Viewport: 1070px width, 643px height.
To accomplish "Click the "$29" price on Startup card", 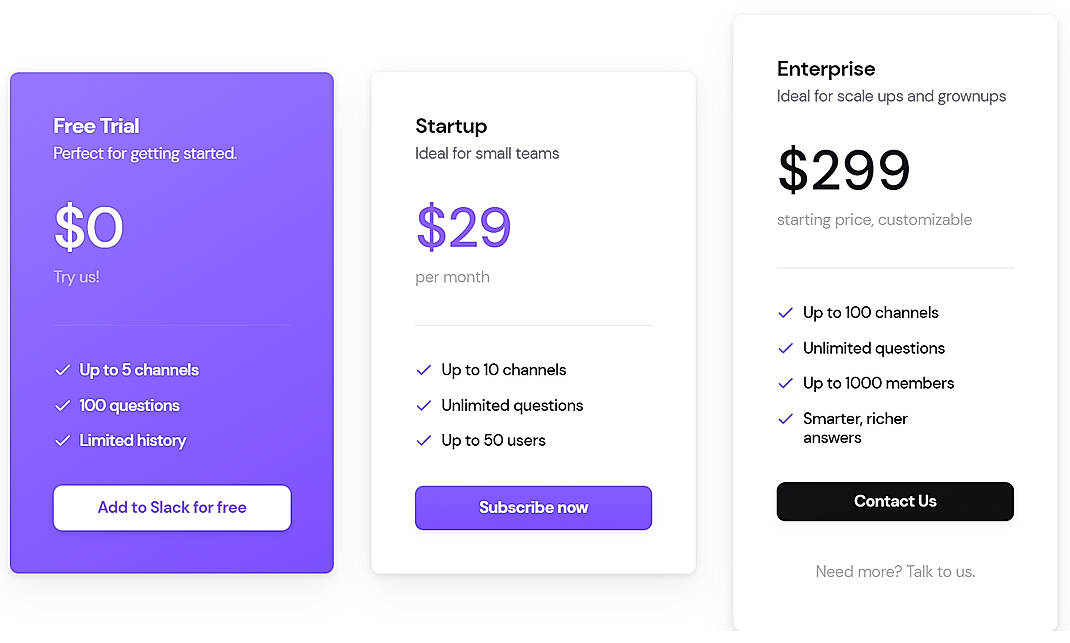I will point(462,228).
